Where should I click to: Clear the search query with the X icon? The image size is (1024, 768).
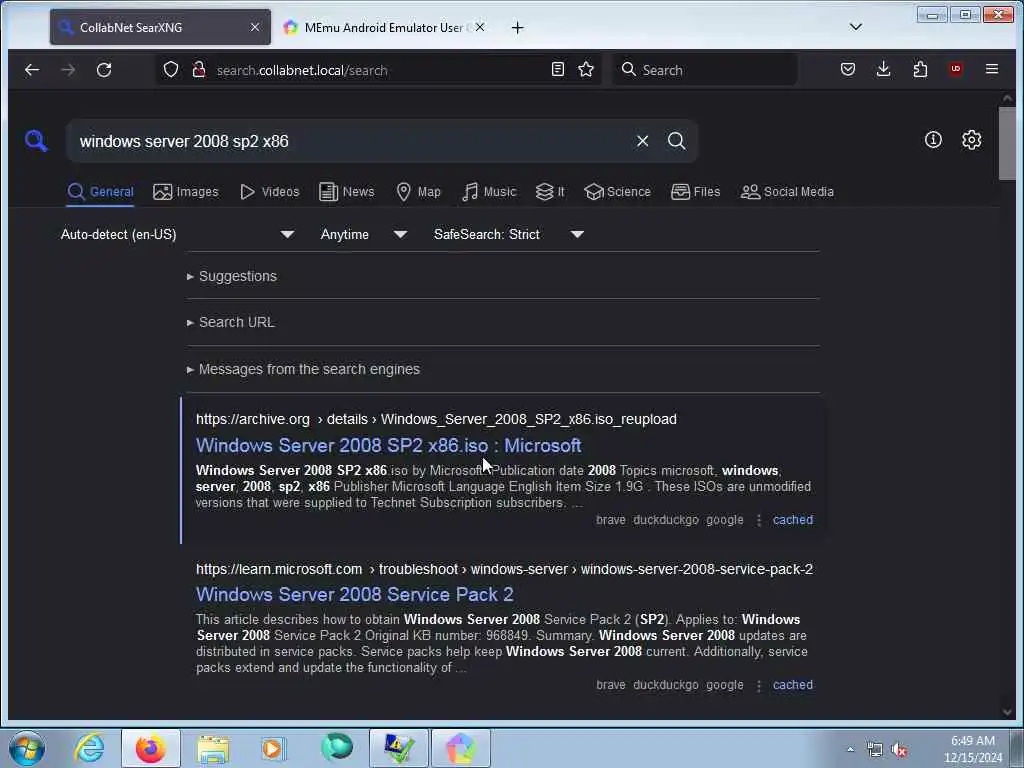tap(643, 141)
